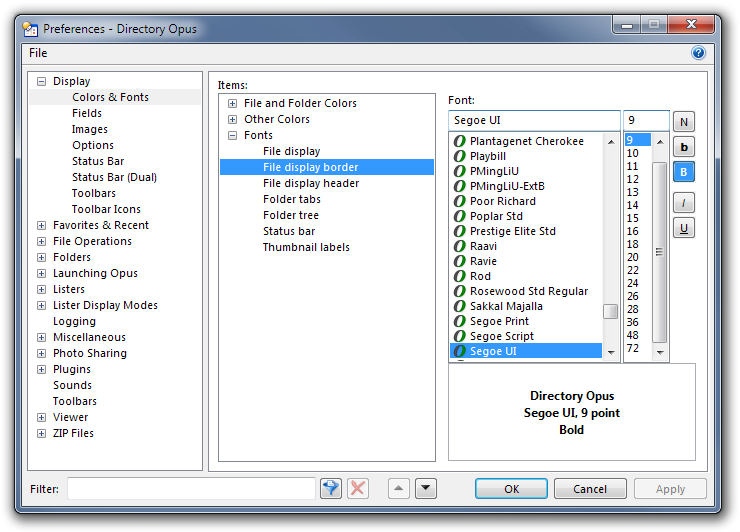Image resolution: width=740 pixels, height=532 pixels.
Task: Click the down arrow button near OK
Action: click(x=426, y=488)
